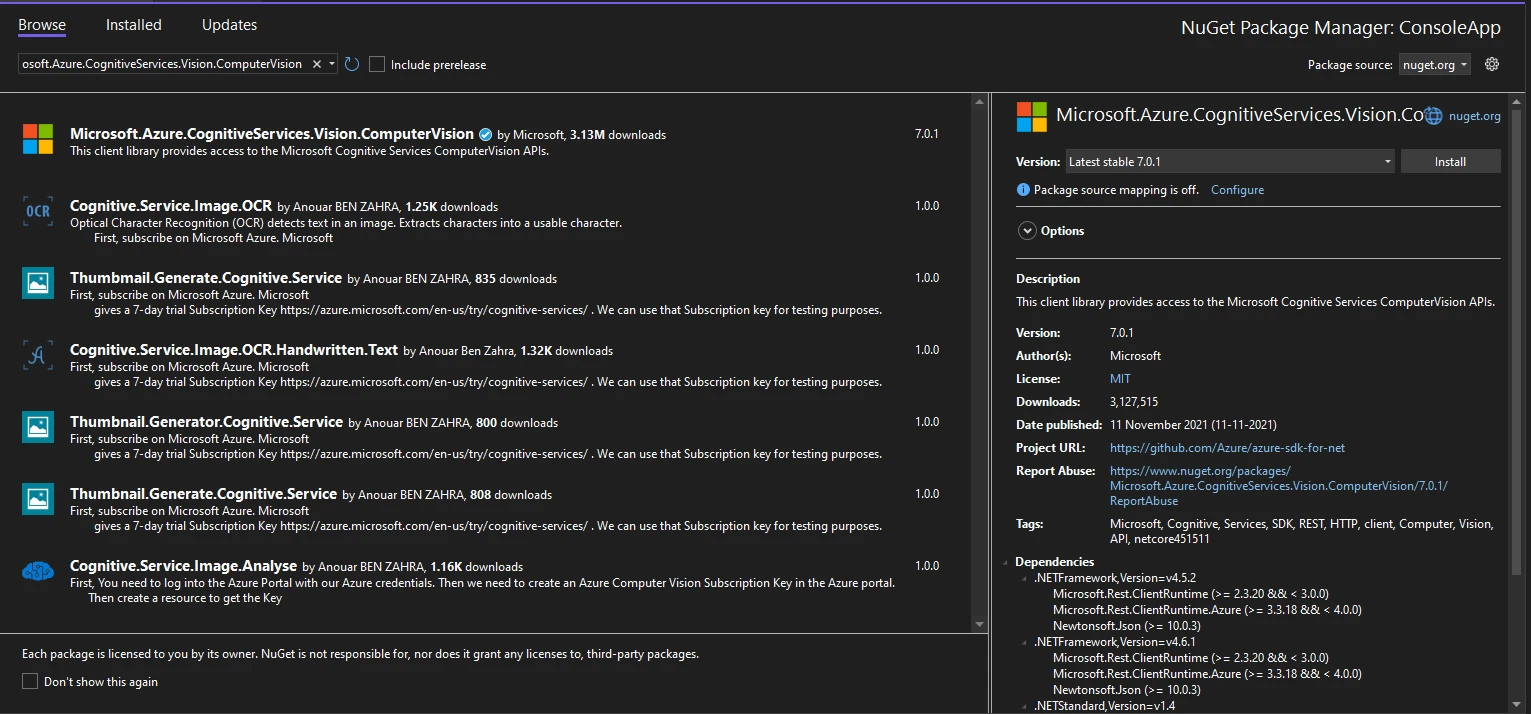This screenshot has height=714, width=1531.
Task: Collapse the .NETFramework v4.5.2 dependency node
Action: (1023, 578)
